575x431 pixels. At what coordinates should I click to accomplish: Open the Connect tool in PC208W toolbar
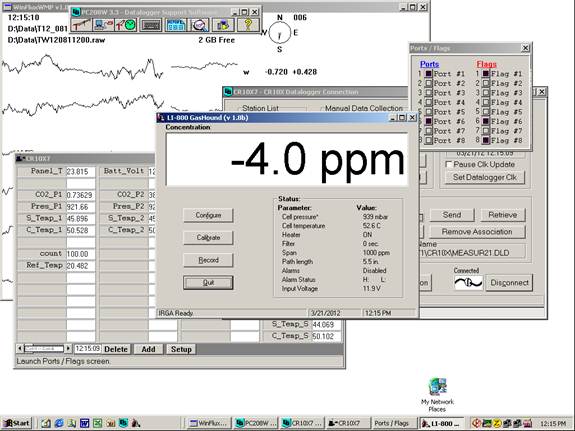(103, 25)
